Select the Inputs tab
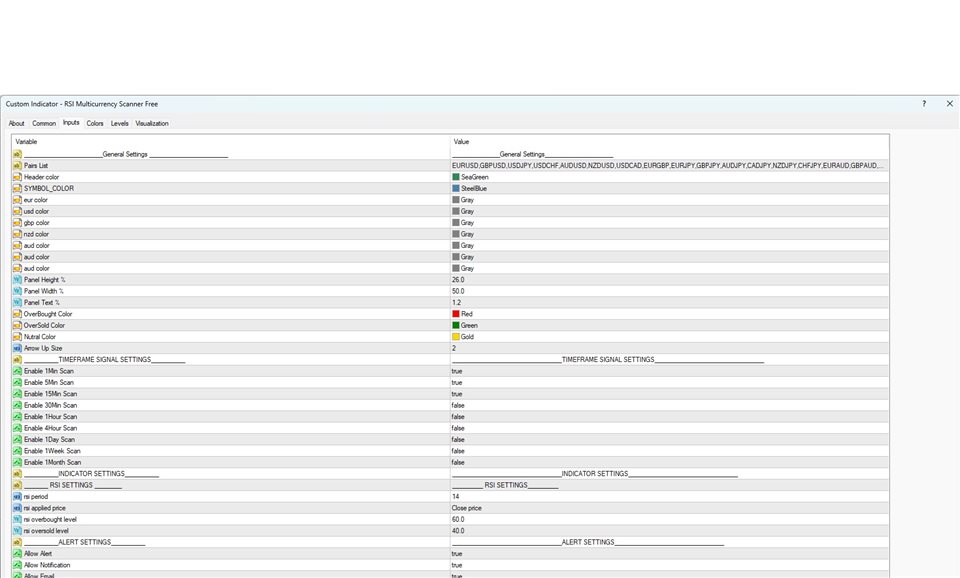 [x=71, y=122]
